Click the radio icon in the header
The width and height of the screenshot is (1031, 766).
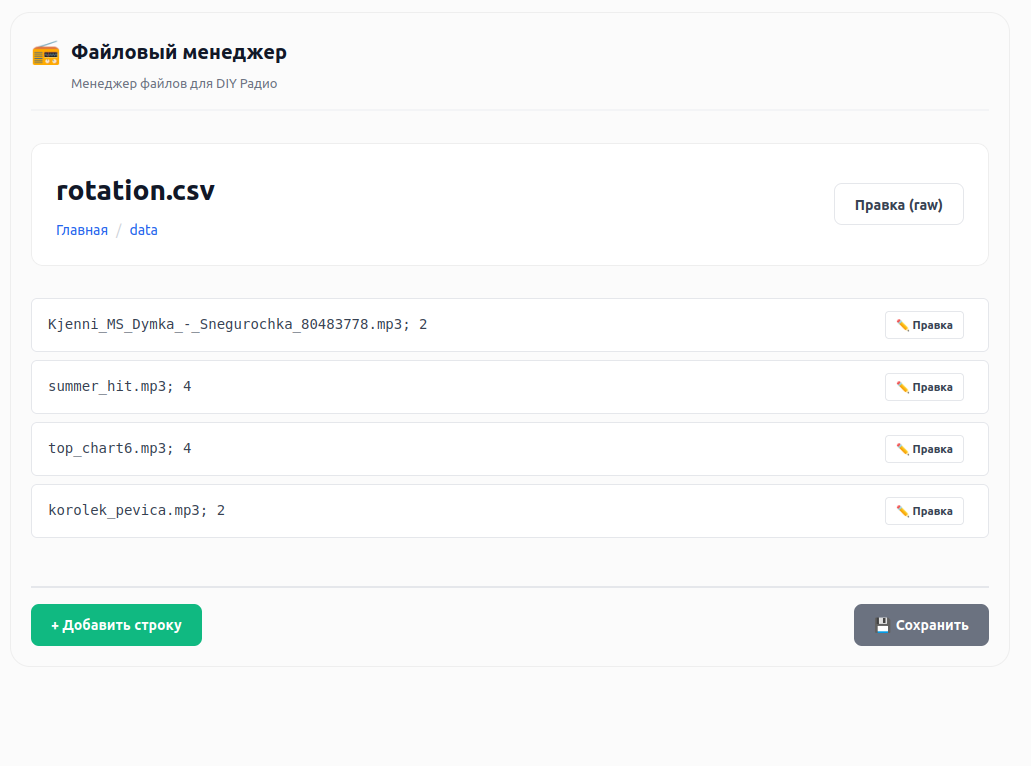point(46,53)
